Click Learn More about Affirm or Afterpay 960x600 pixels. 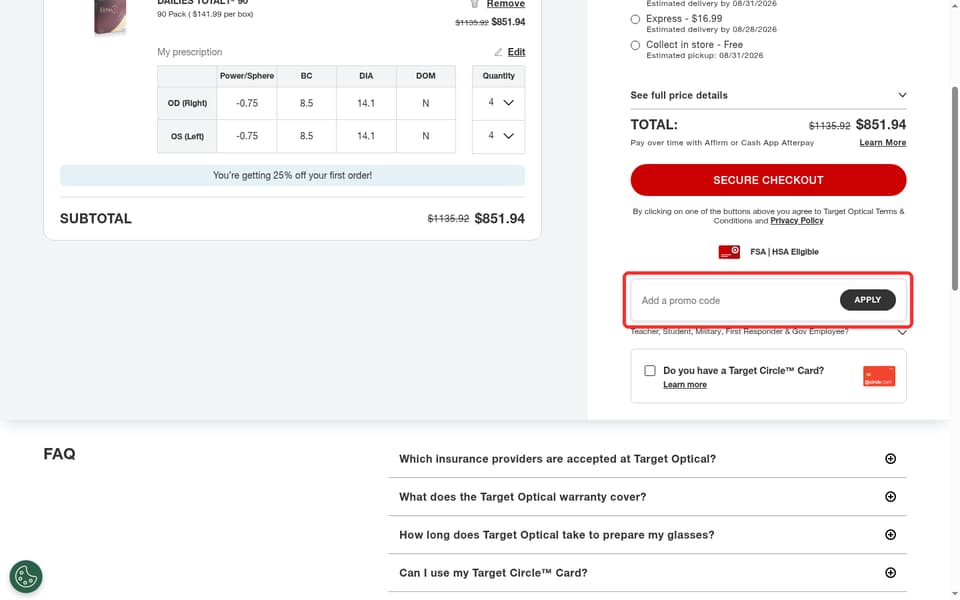[x=882, y=143]
